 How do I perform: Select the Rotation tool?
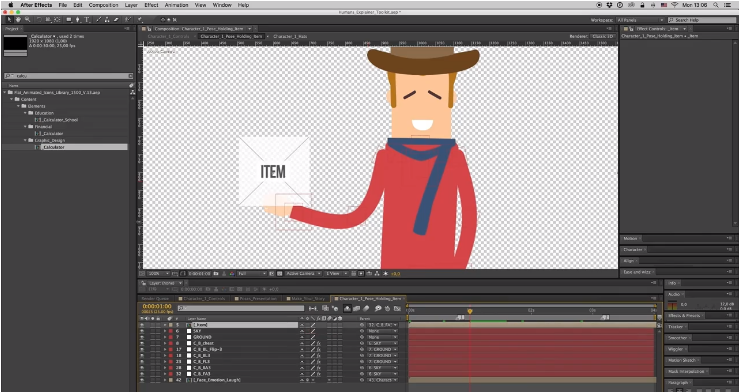pyautogui.click(x=39, y=20)
